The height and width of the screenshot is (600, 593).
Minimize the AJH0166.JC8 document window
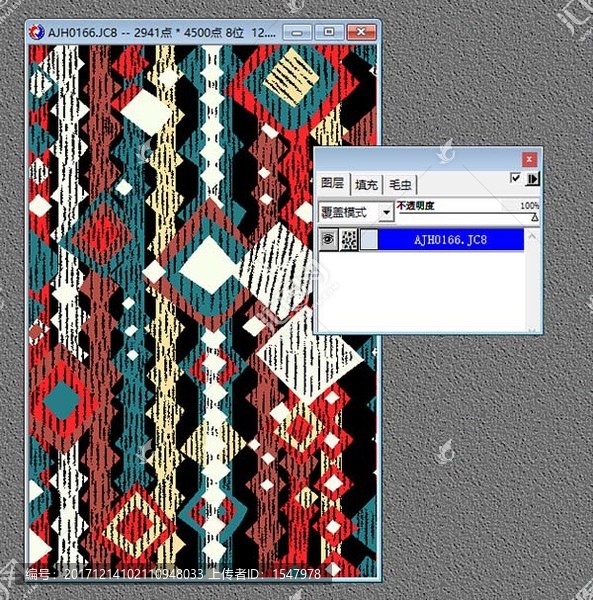click(x=297, y=32)
